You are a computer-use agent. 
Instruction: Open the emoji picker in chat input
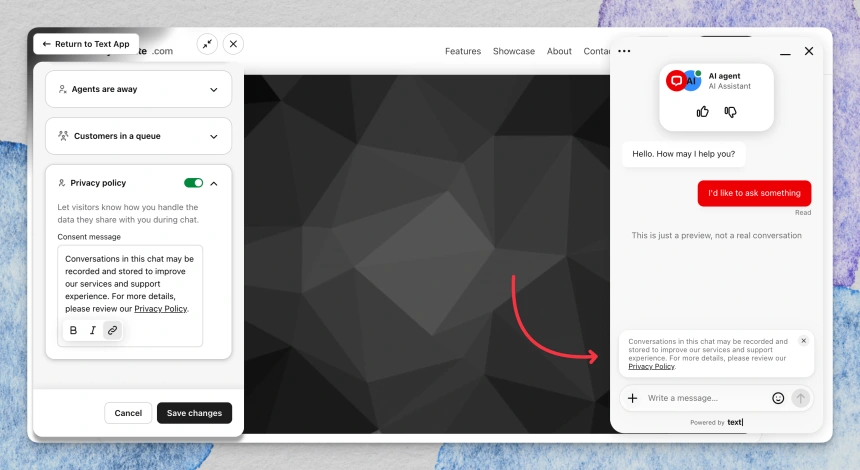[x=778, y=398]
